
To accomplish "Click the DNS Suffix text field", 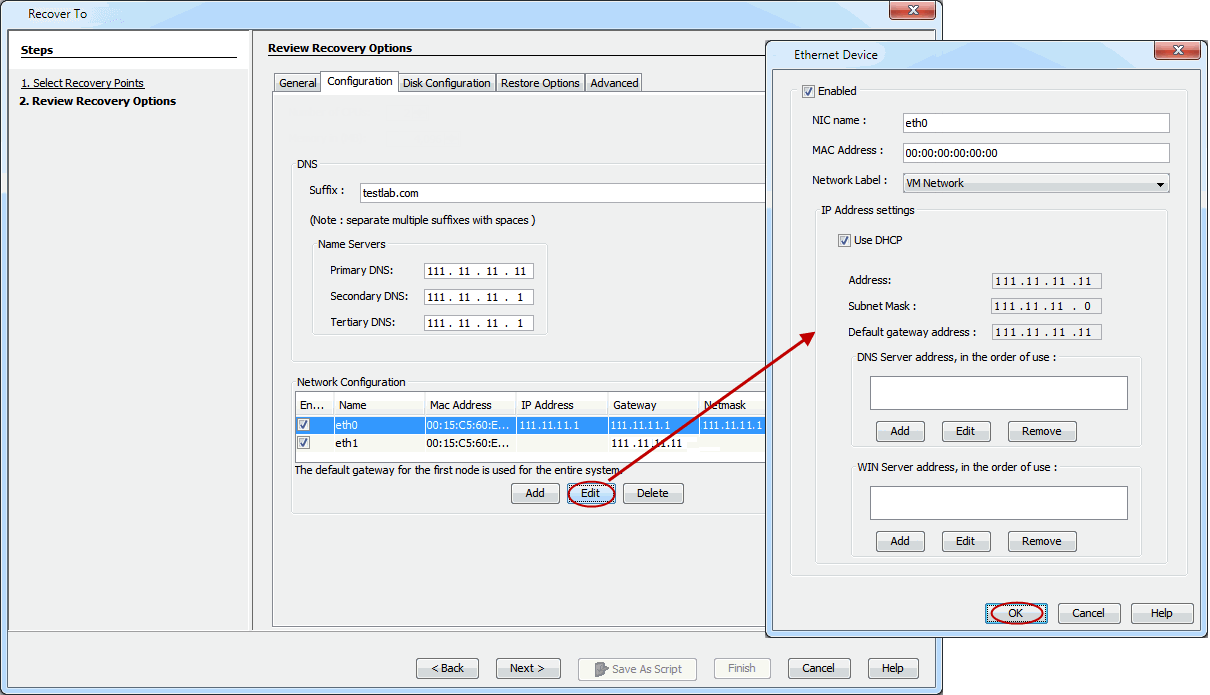I will (x=560, y=193).
